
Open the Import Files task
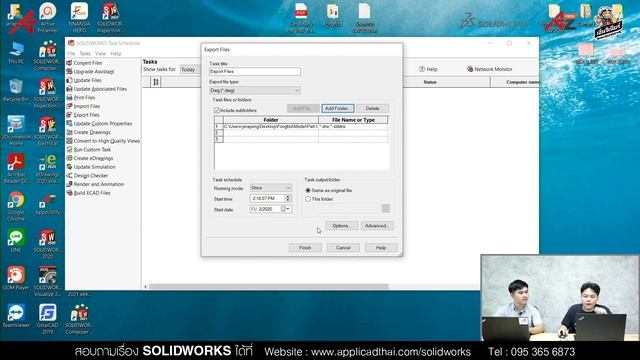point(87,106)
